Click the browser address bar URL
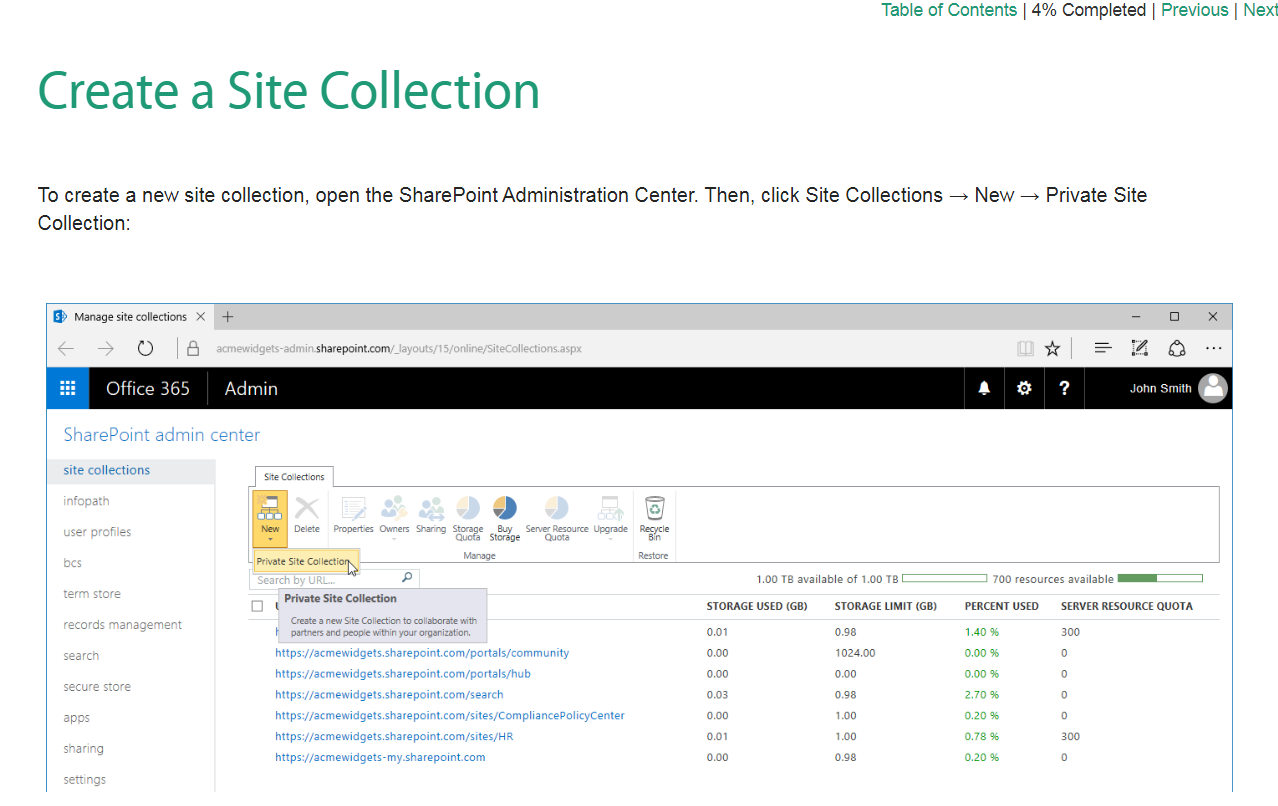1278x806 pixels. tap(399, 349)
